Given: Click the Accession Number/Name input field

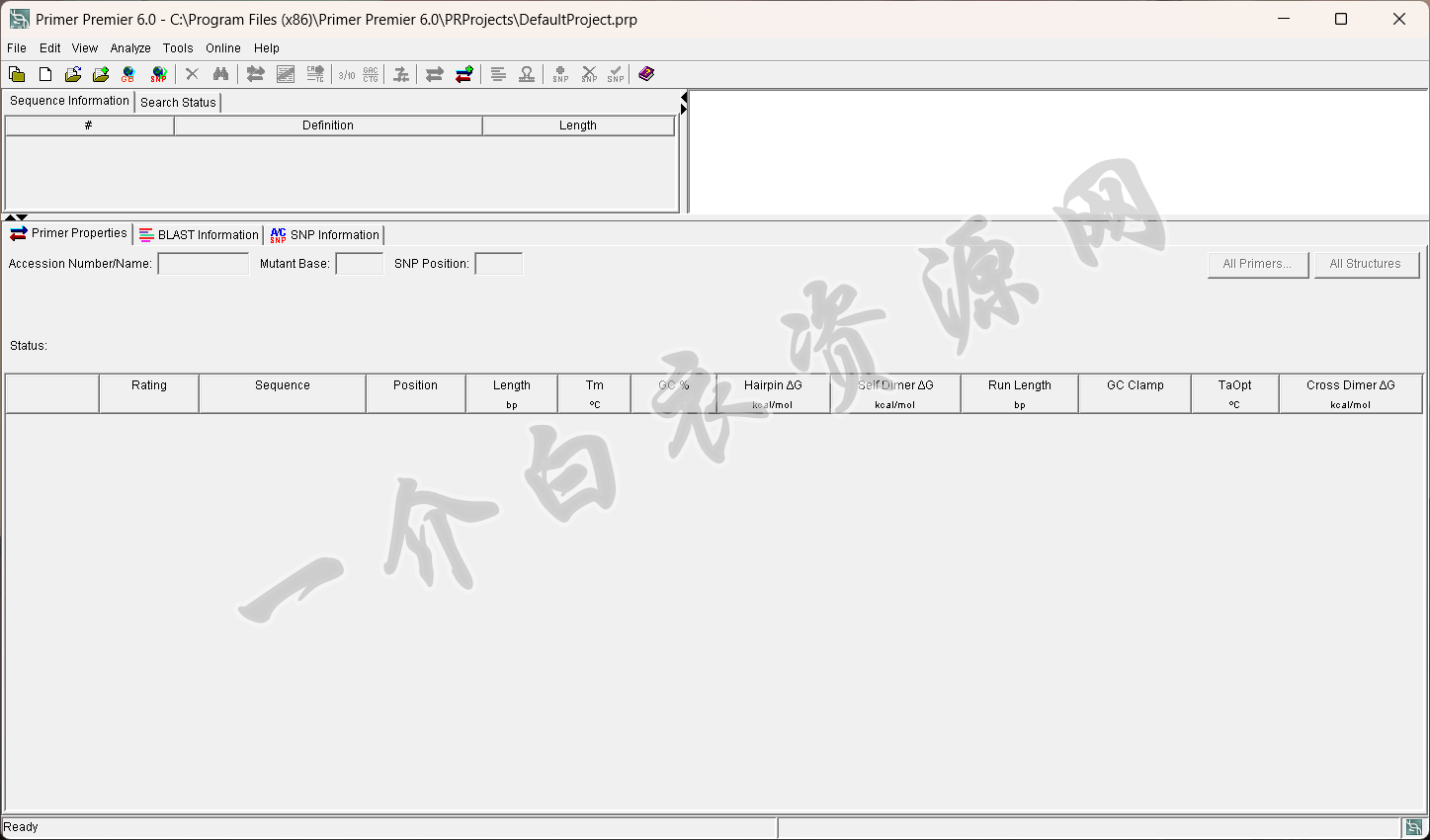Looking at the screenshot, I should point(204,264).
